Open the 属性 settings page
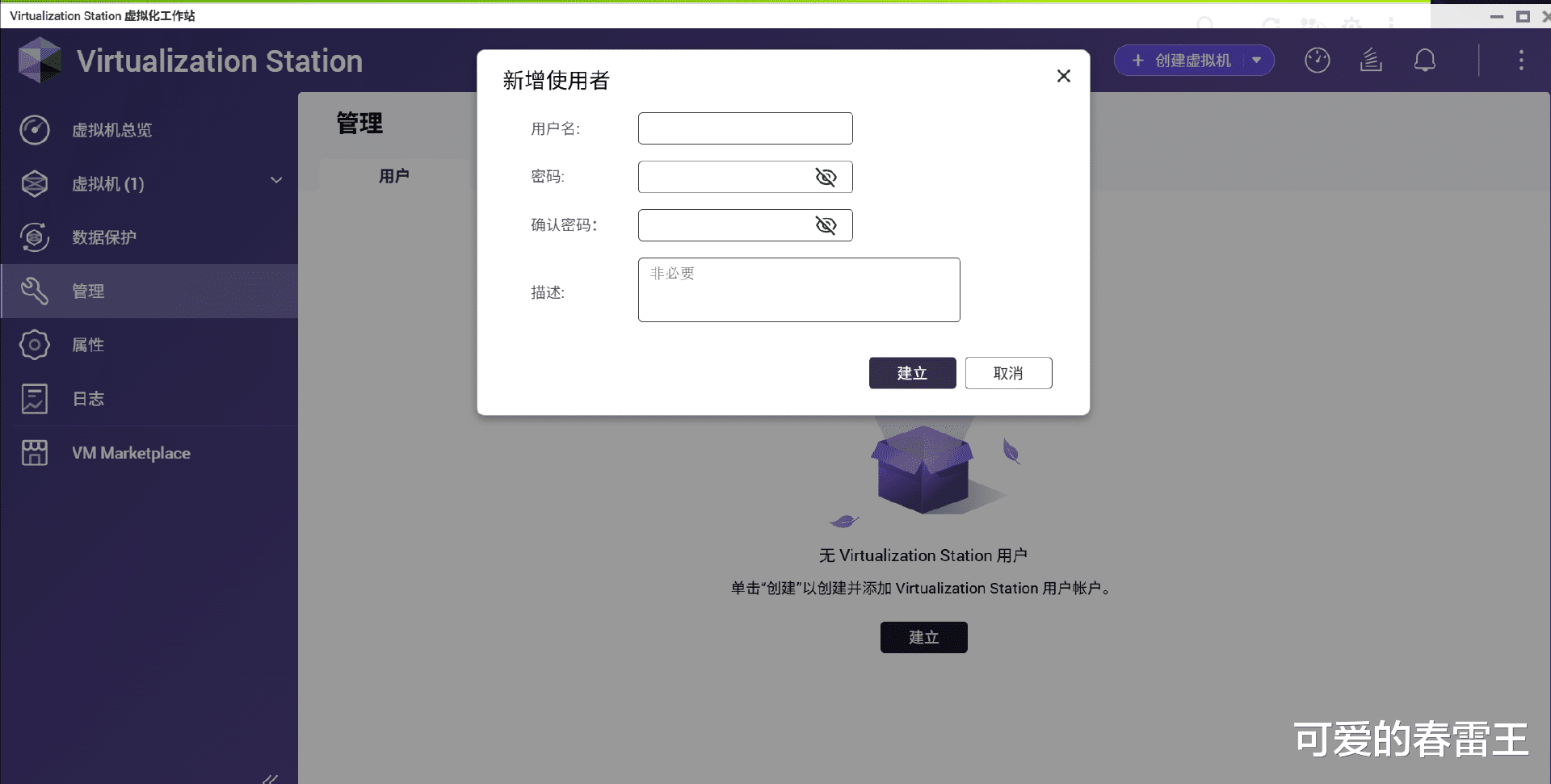 [89, 345]
